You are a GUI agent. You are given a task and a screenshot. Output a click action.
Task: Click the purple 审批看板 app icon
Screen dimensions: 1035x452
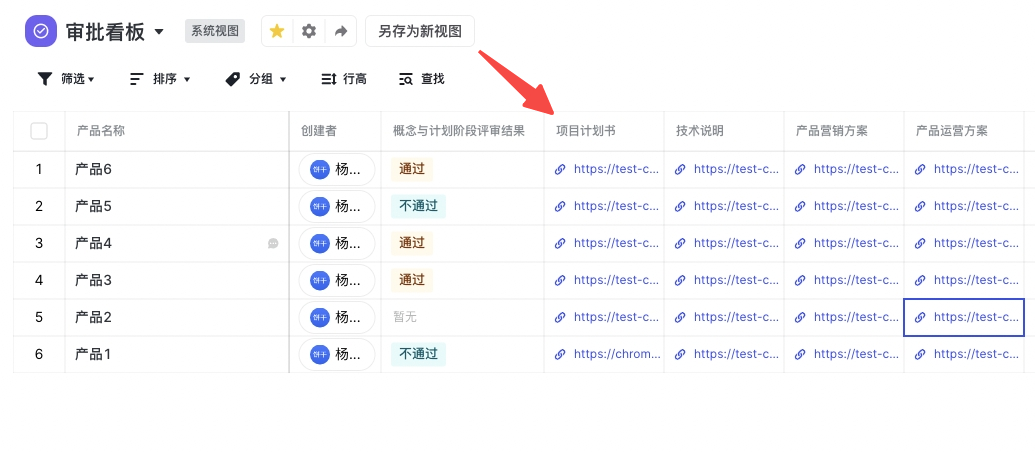point(41,31)
